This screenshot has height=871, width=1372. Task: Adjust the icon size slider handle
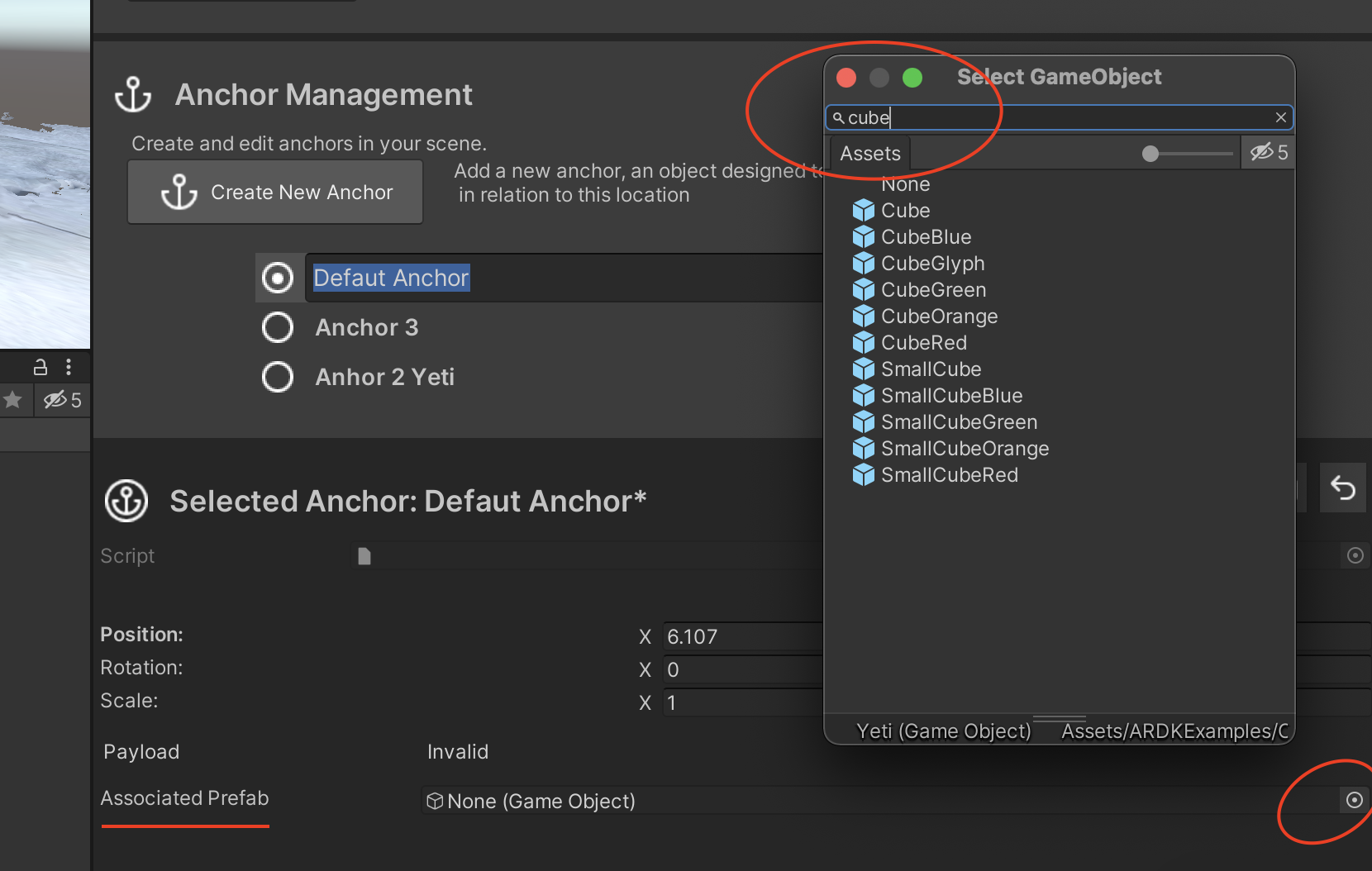click(x=1150, y=154)
